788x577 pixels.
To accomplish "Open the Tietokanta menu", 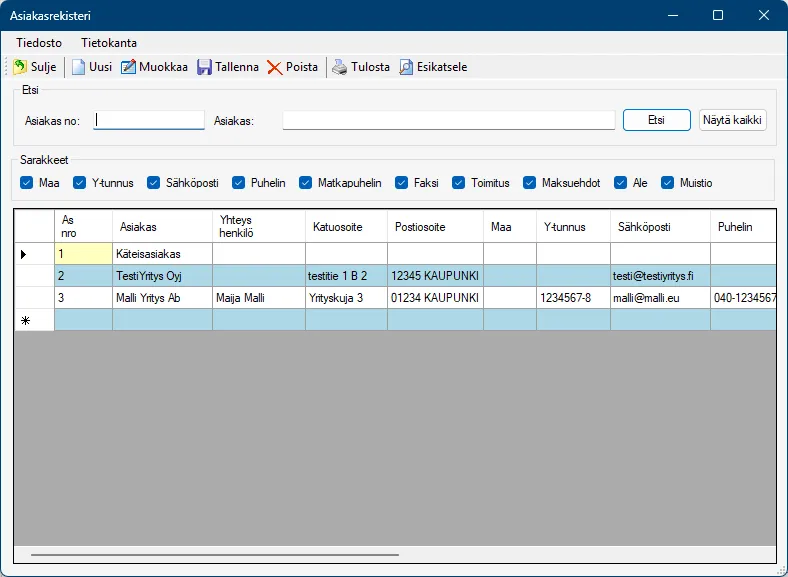I will click(x=109, y=43).
